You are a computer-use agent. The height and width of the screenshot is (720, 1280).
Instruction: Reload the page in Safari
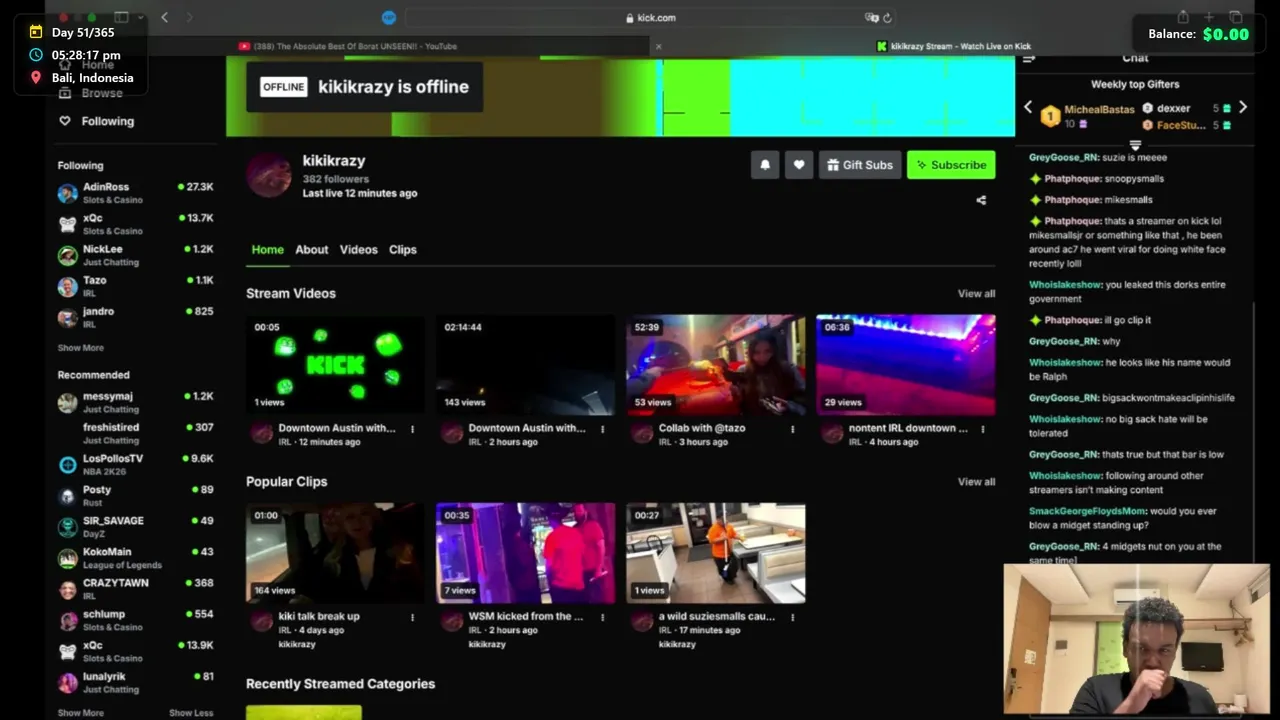tap(887, 18)
